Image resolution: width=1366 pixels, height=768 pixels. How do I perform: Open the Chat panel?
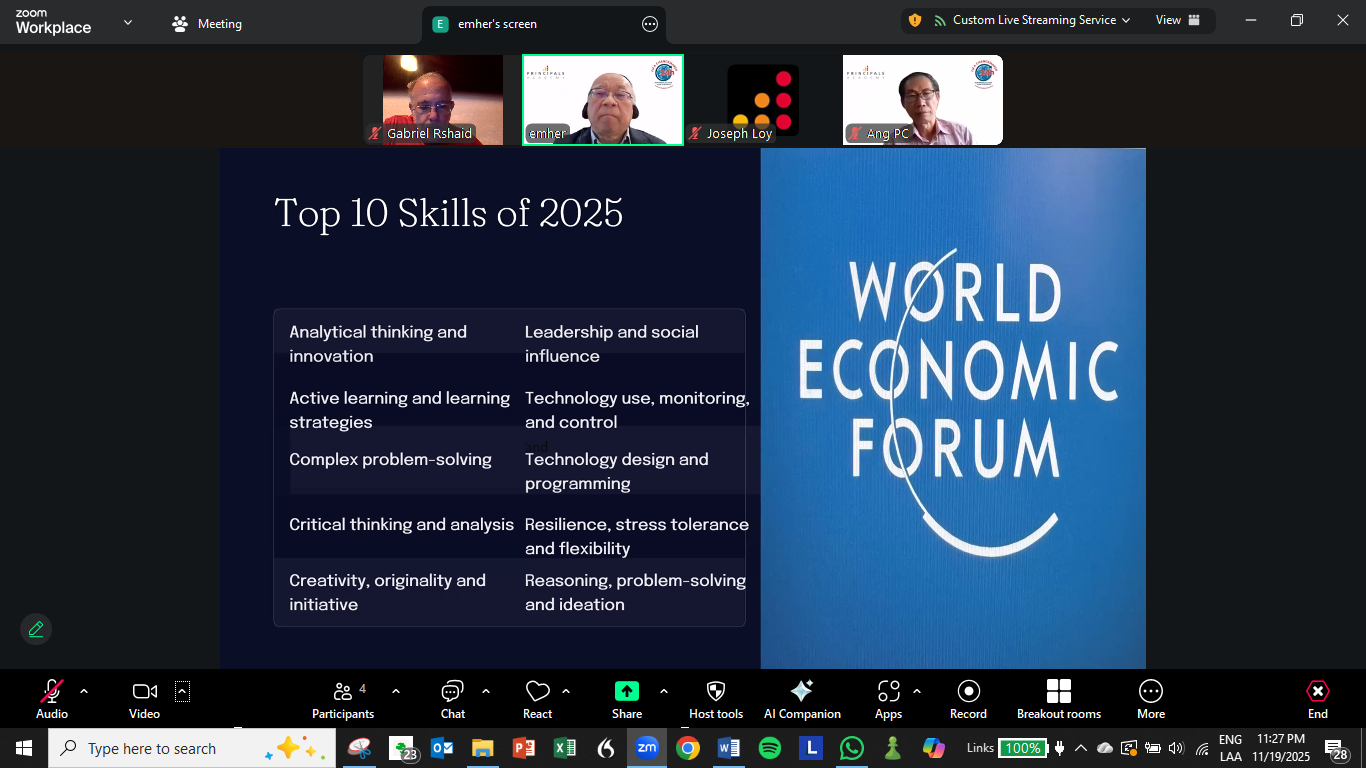[452, 698]
